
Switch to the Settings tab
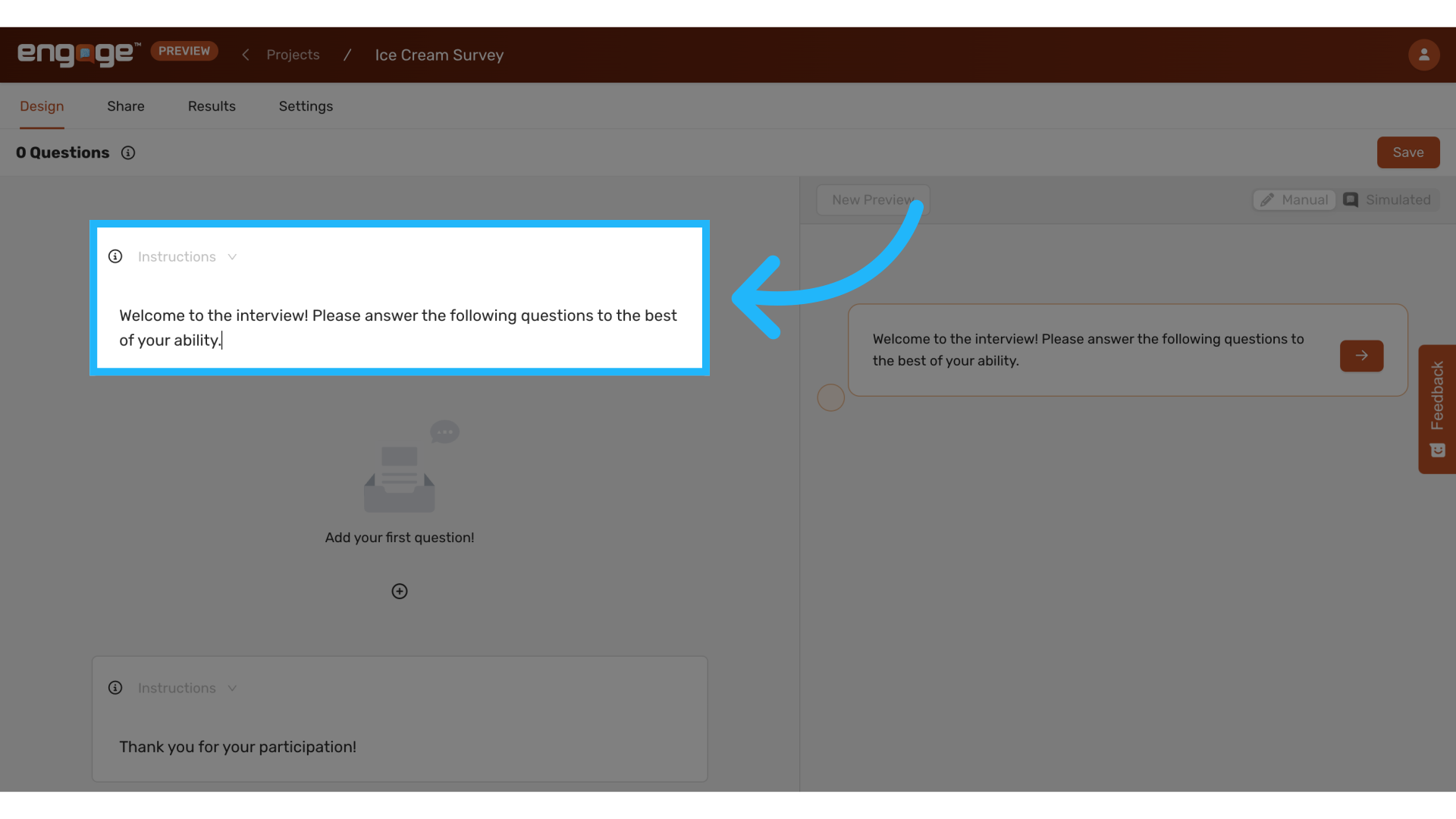pos(306,106)
